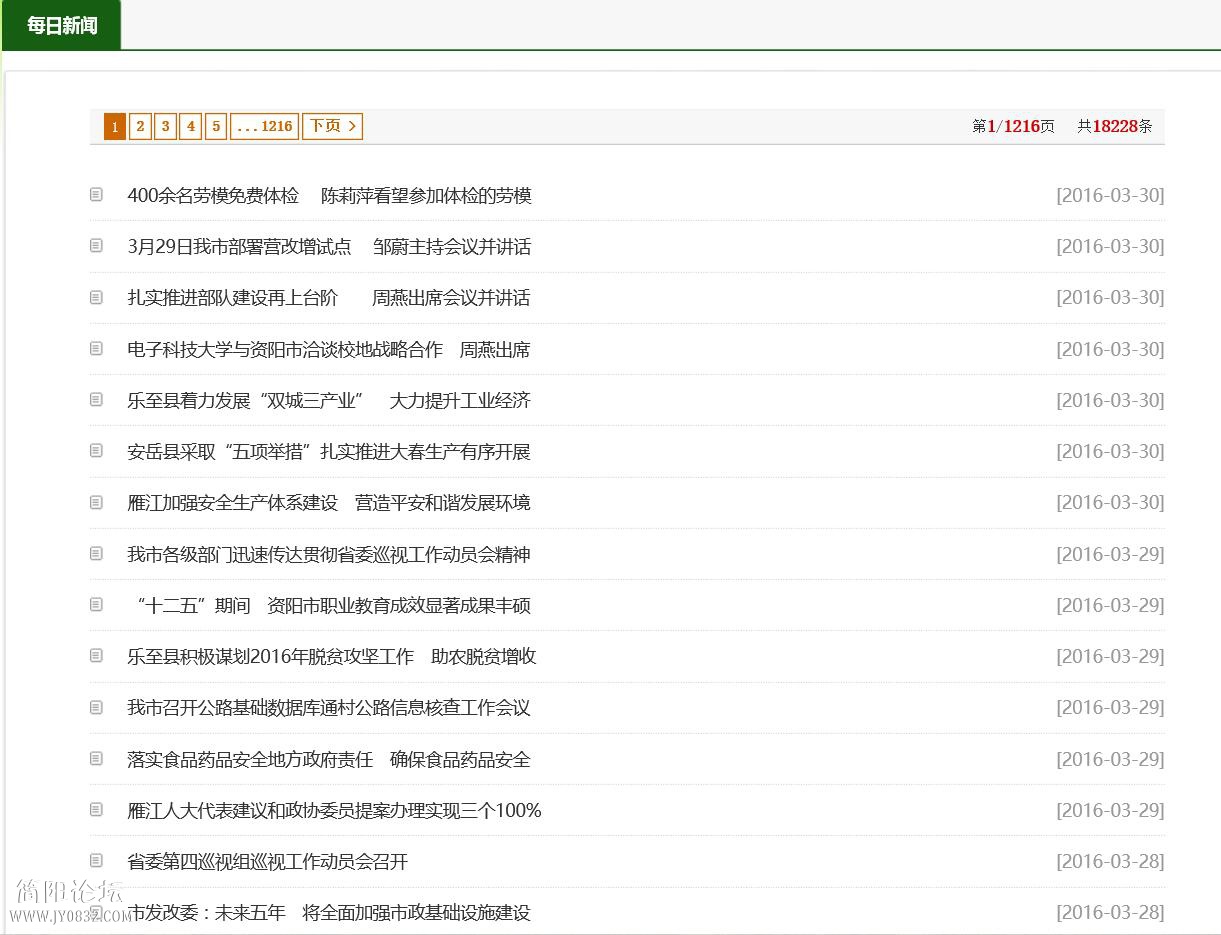Open article 雁江人大代表建议和政协委员提案
1221x935 pixels.
coord(334,811)
